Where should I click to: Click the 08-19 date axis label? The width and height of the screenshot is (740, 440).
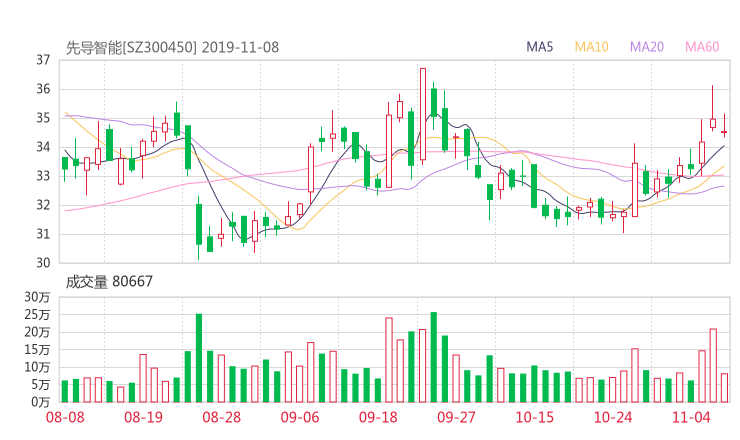(x=143, y=417)
